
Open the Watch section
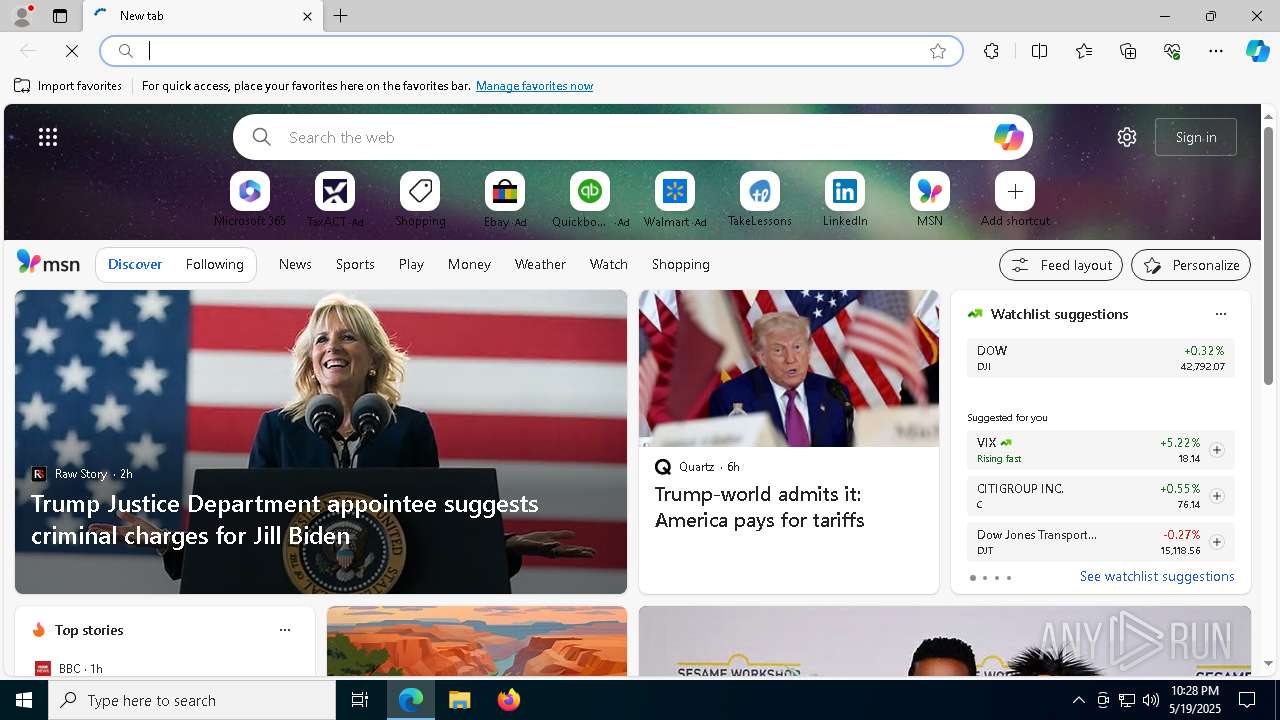tap(608, 264)
